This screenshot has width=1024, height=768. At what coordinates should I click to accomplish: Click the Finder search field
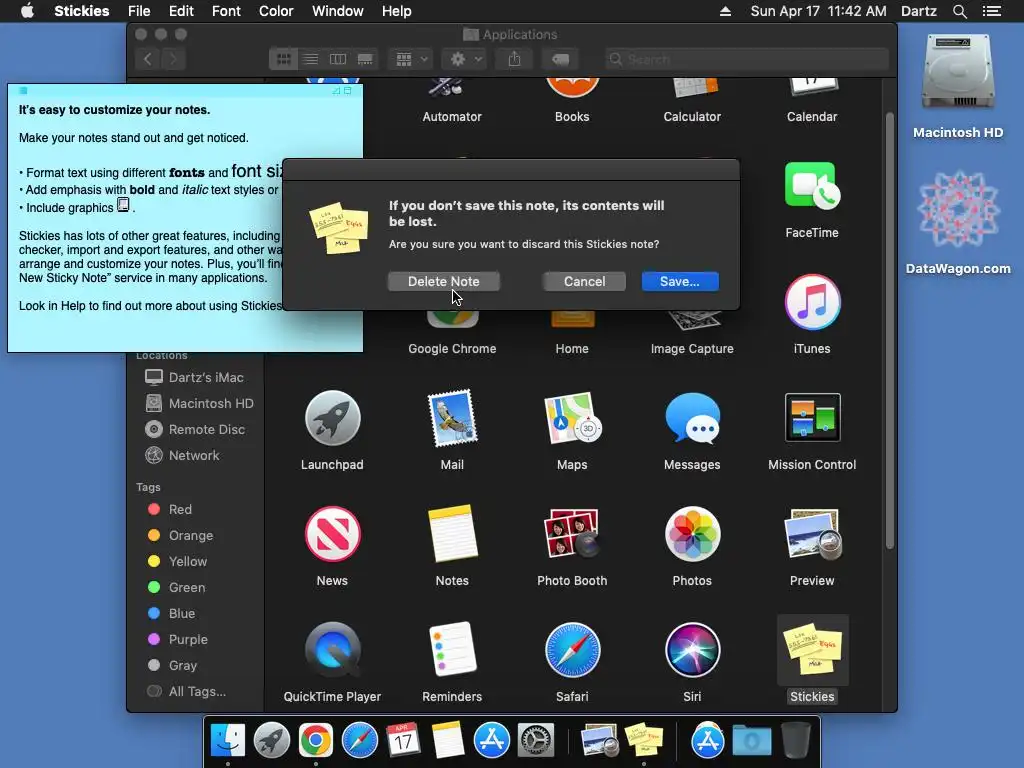[x=746, y=59]
